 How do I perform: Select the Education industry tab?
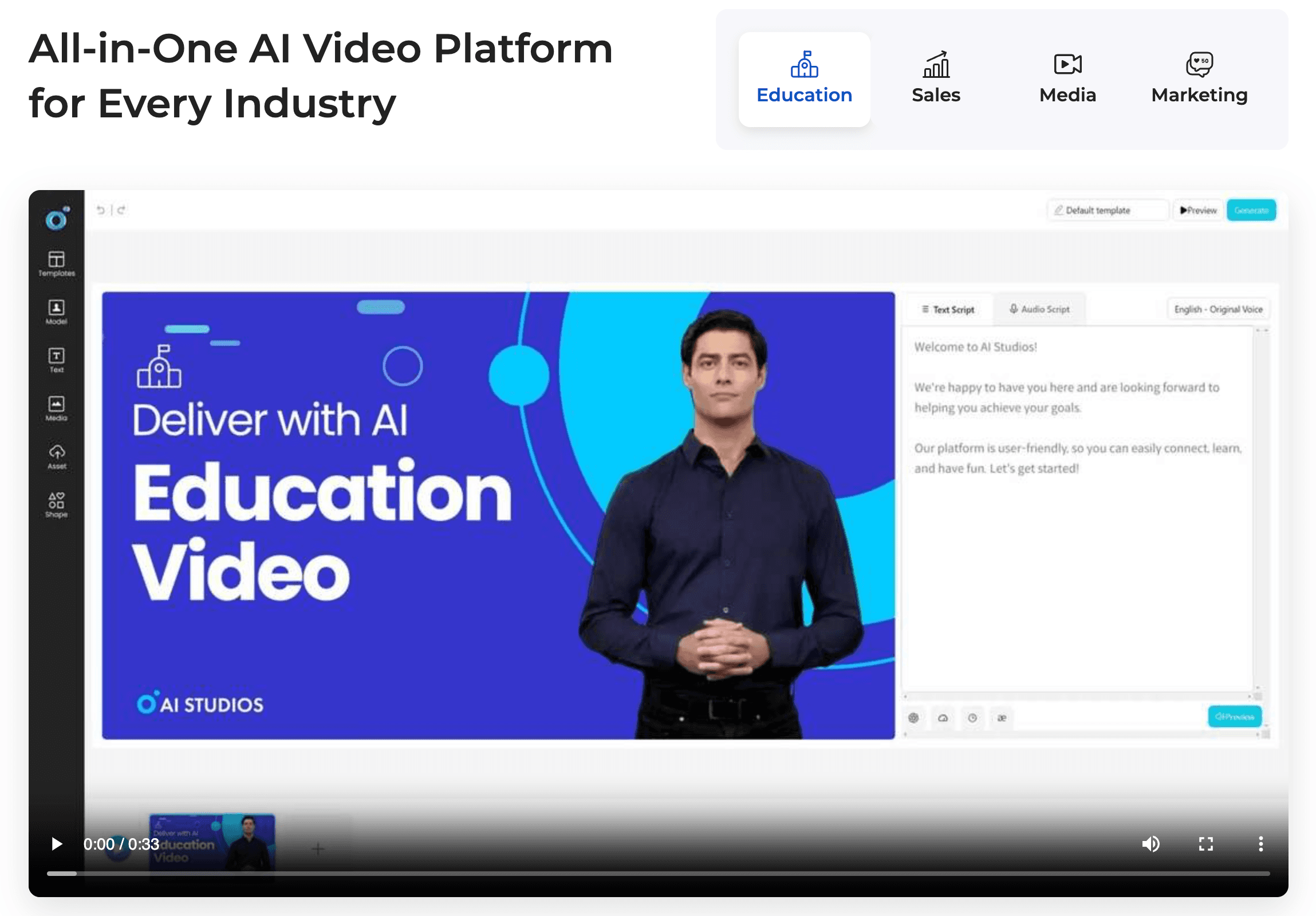coord(804,79)
